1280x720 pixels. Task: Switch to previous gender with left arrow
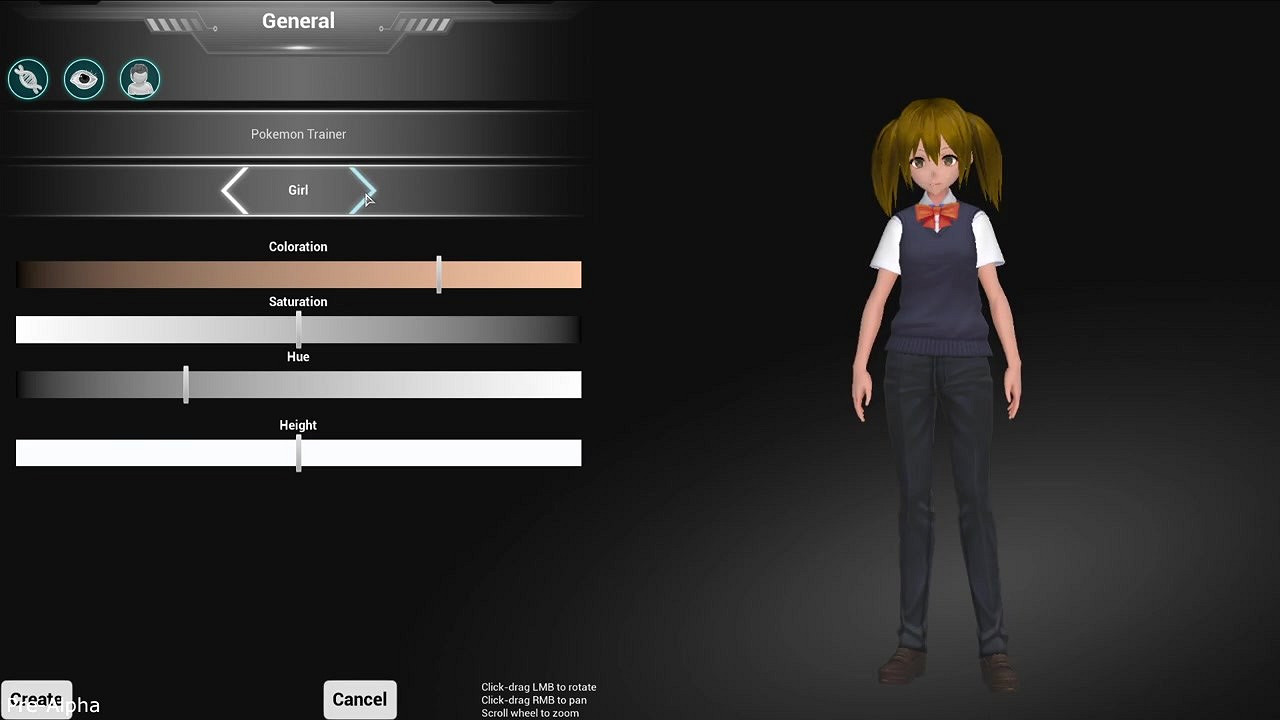point(235,190)
